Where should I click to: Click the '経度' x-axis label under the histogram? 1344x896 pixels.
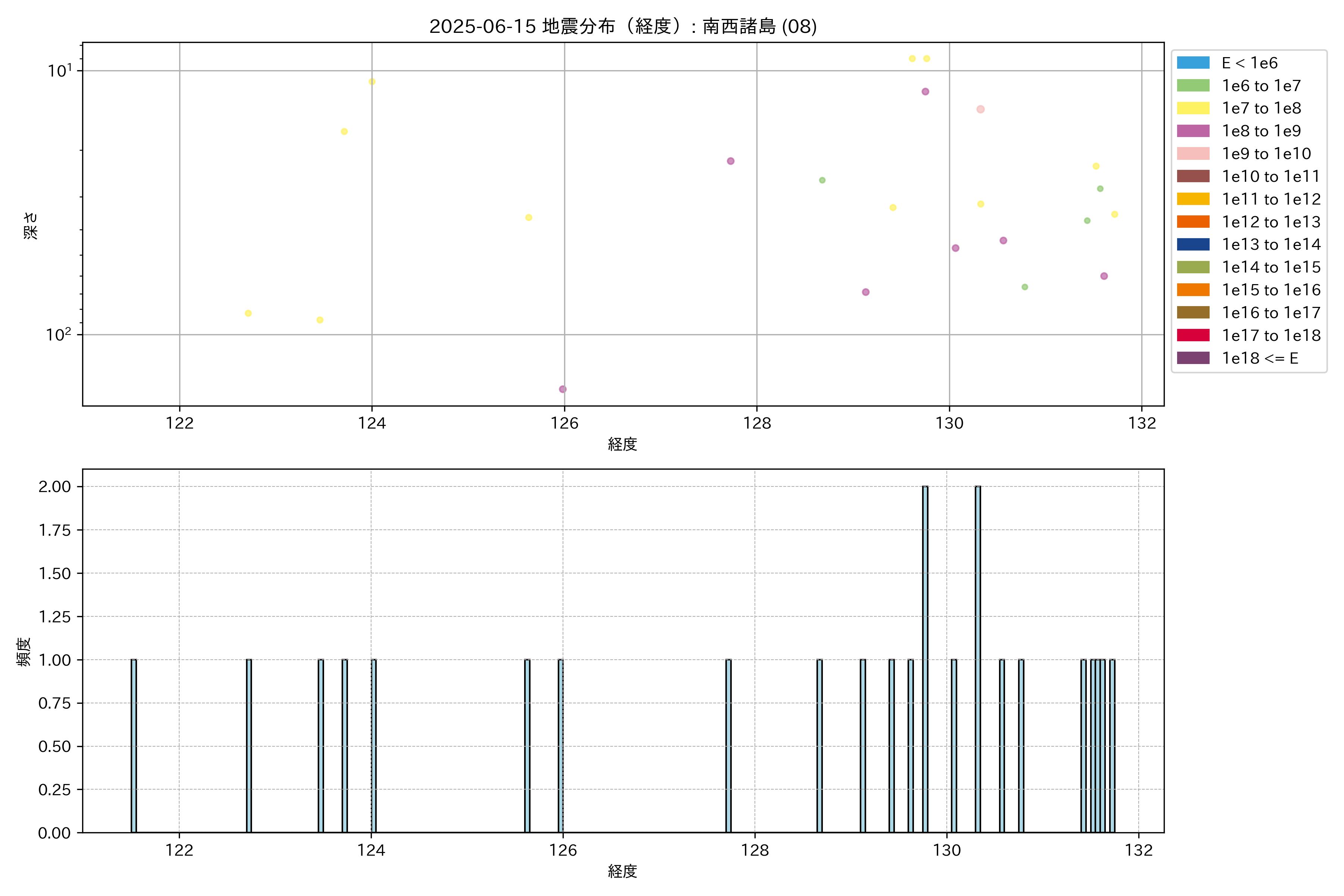tap(622, 871)
